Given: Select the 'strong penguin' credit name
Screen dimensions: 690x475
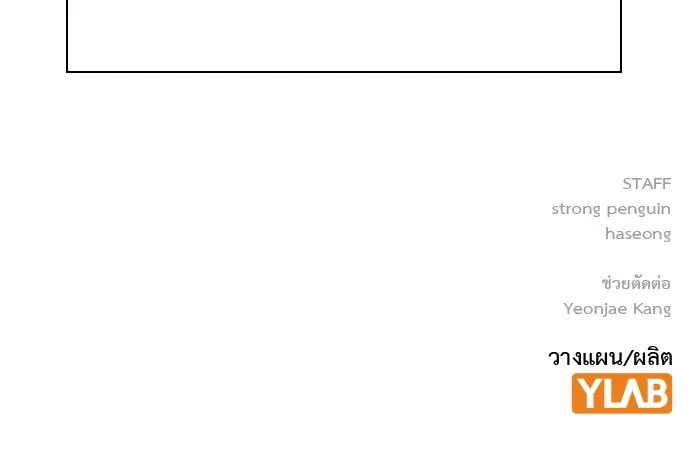Looking at the screenshot, I should [611, 209].
